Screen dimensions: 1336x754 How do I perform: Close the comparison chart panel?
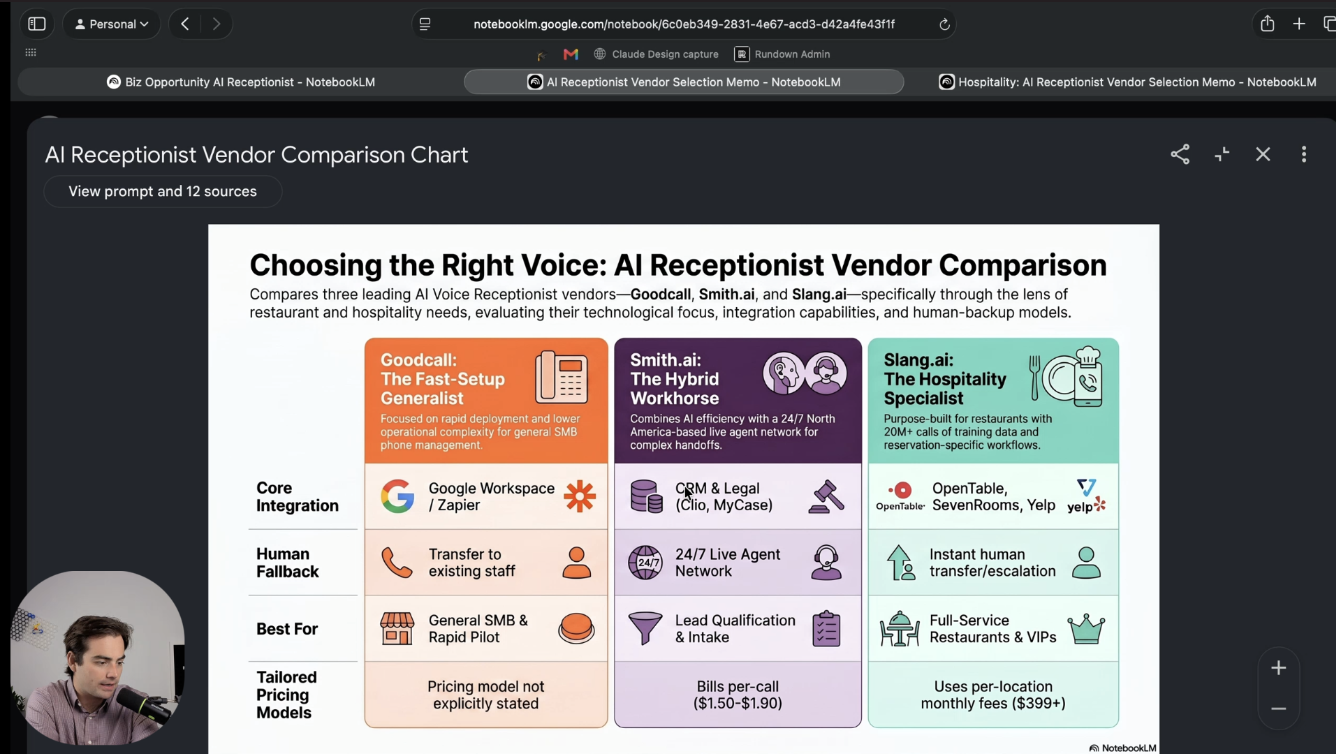pyautogui.click(x=1263, y=154)
